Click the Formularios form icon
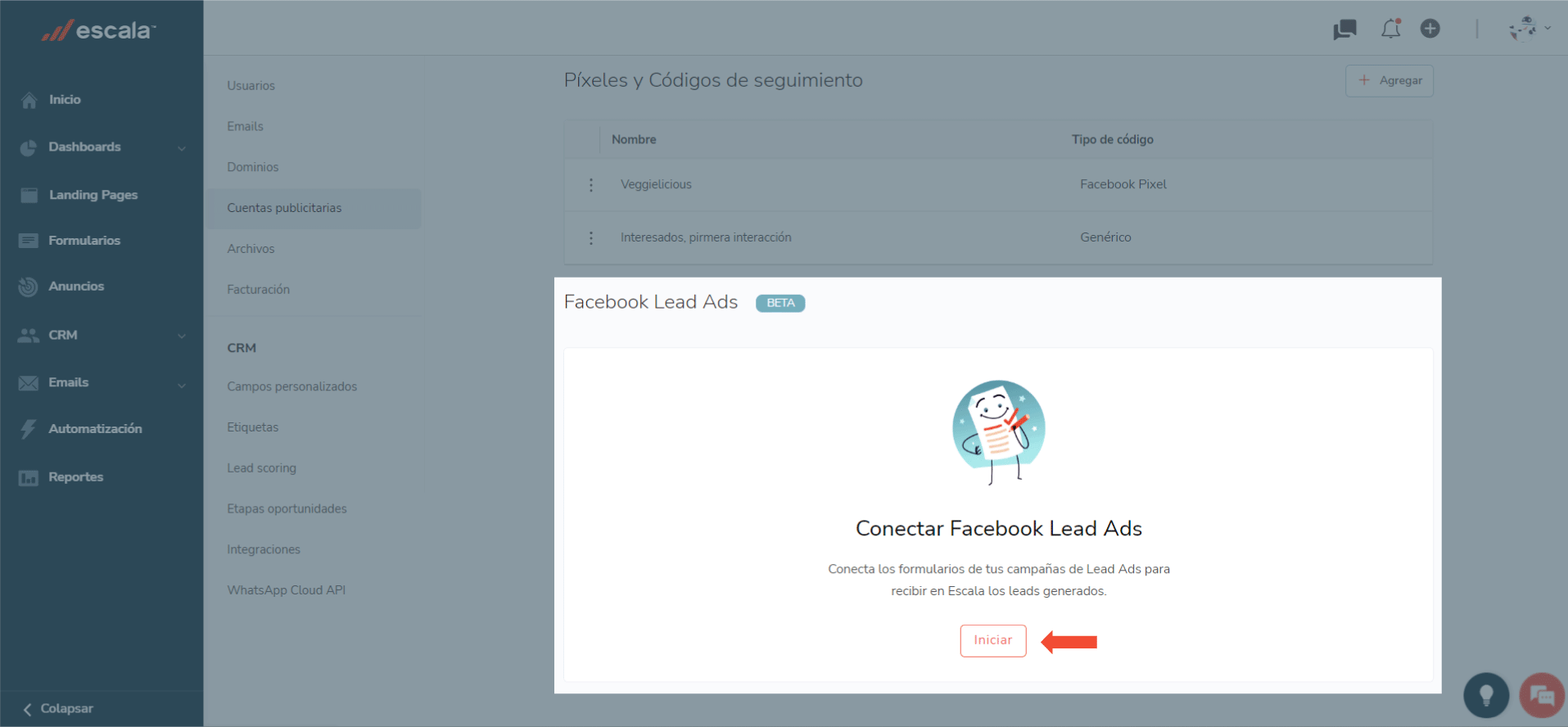 29,241
